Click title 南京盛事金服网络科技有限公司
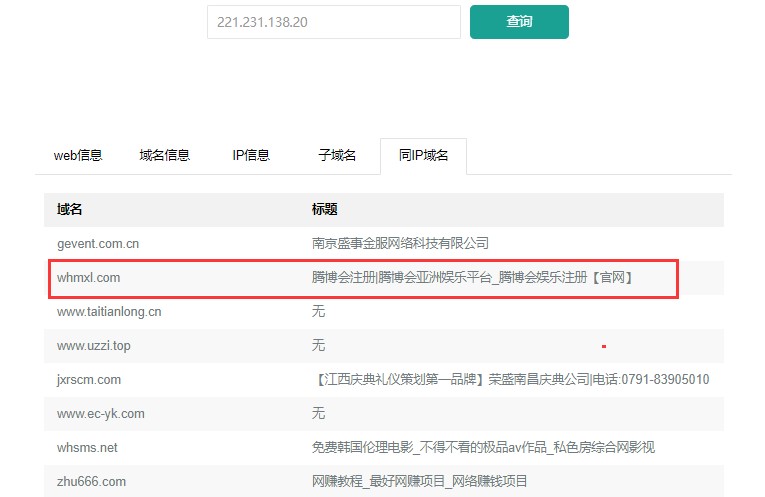The image size is (765, 497). point(400,243)
